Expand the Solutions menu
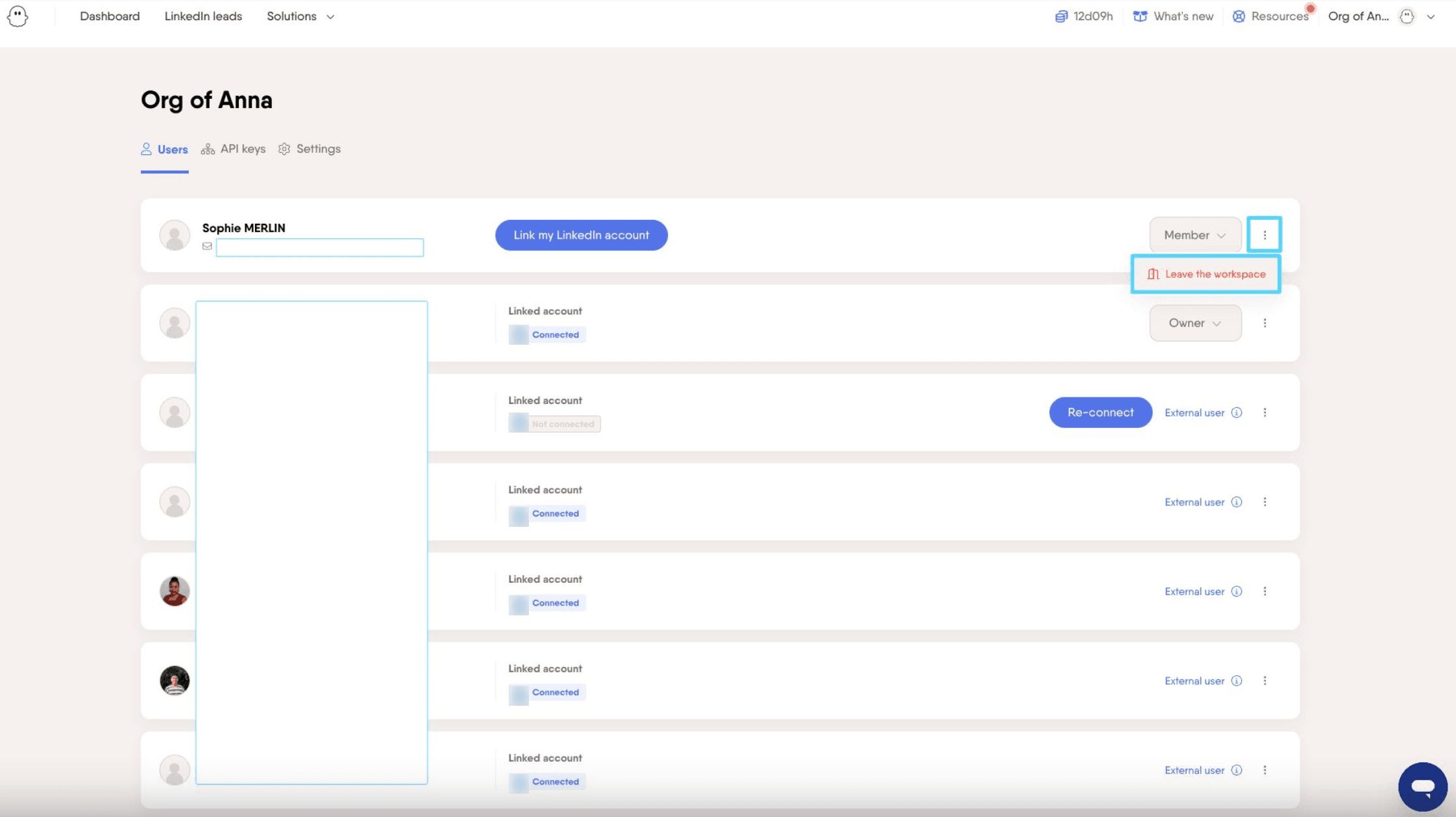The width and height of the screenshot is (1456, 817). (x=301, y=16)
